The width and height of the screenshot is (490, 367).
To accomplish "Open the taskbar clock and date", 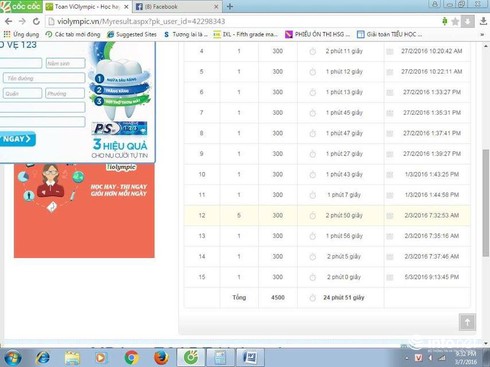I will [466, 358].
